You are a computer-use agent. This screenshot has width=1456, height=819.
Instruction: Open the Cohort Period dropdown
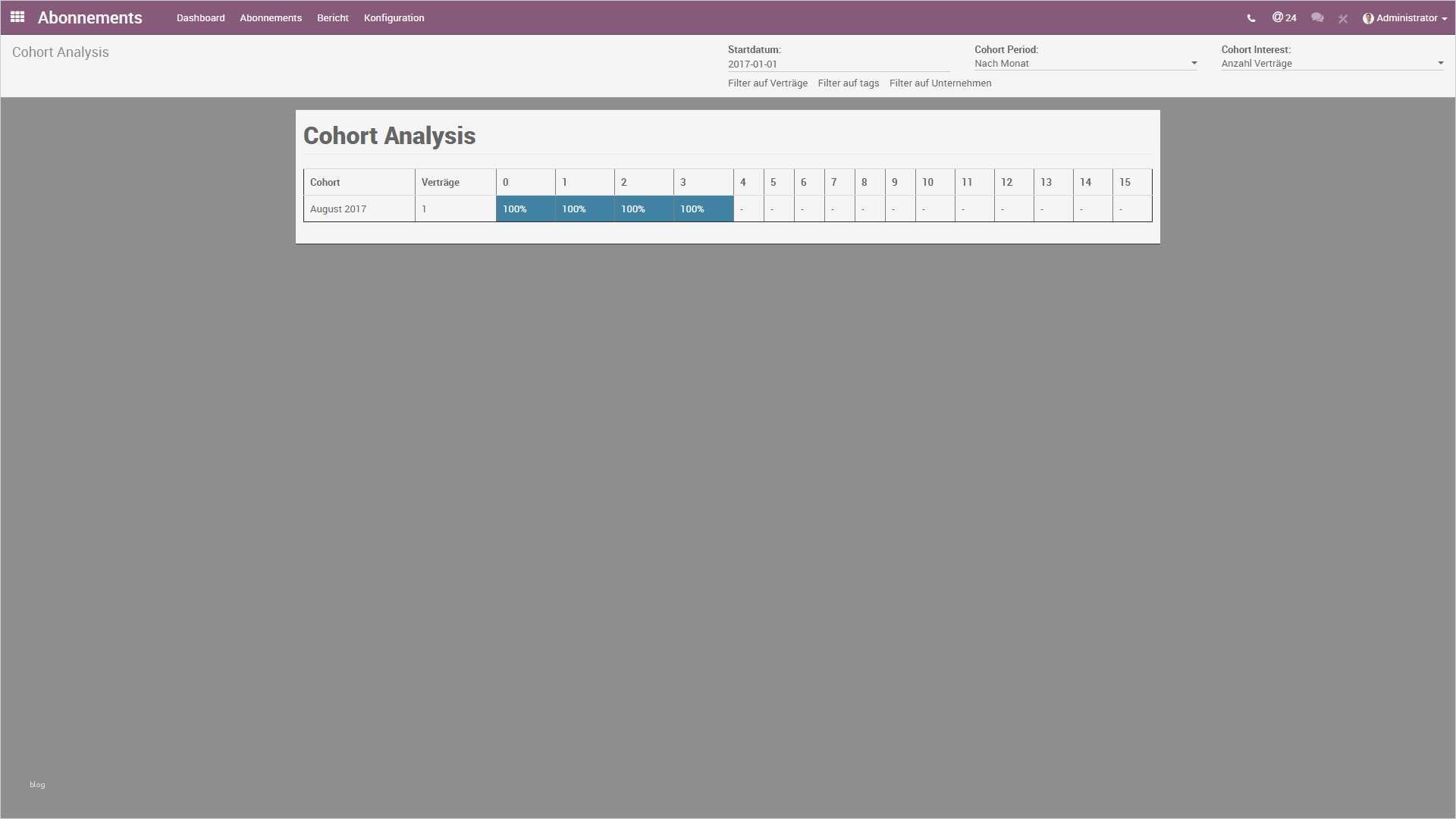click(x=1085, y=64)
